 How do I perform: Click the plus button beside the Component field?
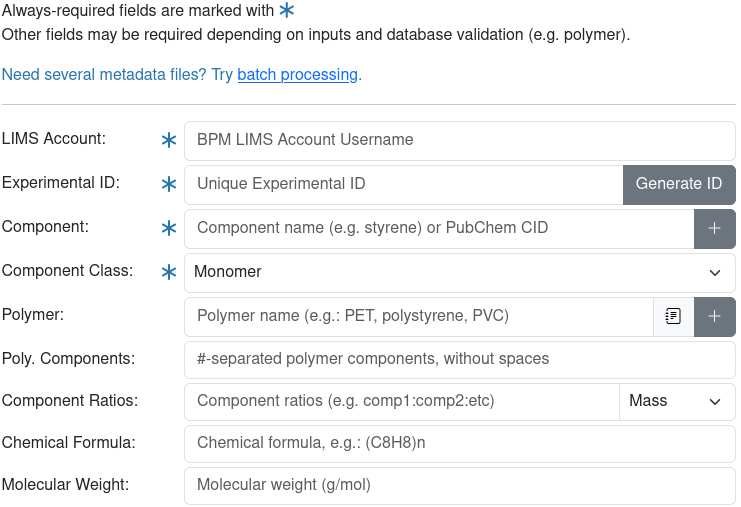click(714, 229)
